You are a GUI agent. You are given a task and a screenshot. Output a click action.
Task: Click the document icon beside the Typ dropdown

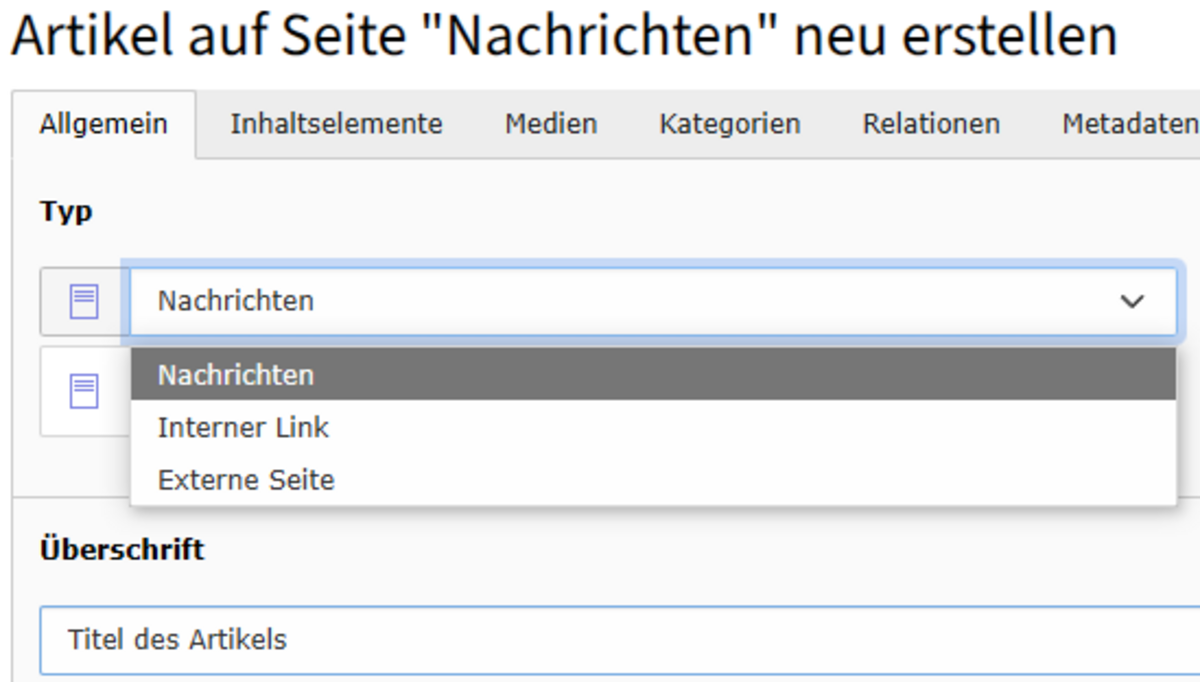(84, 301)
